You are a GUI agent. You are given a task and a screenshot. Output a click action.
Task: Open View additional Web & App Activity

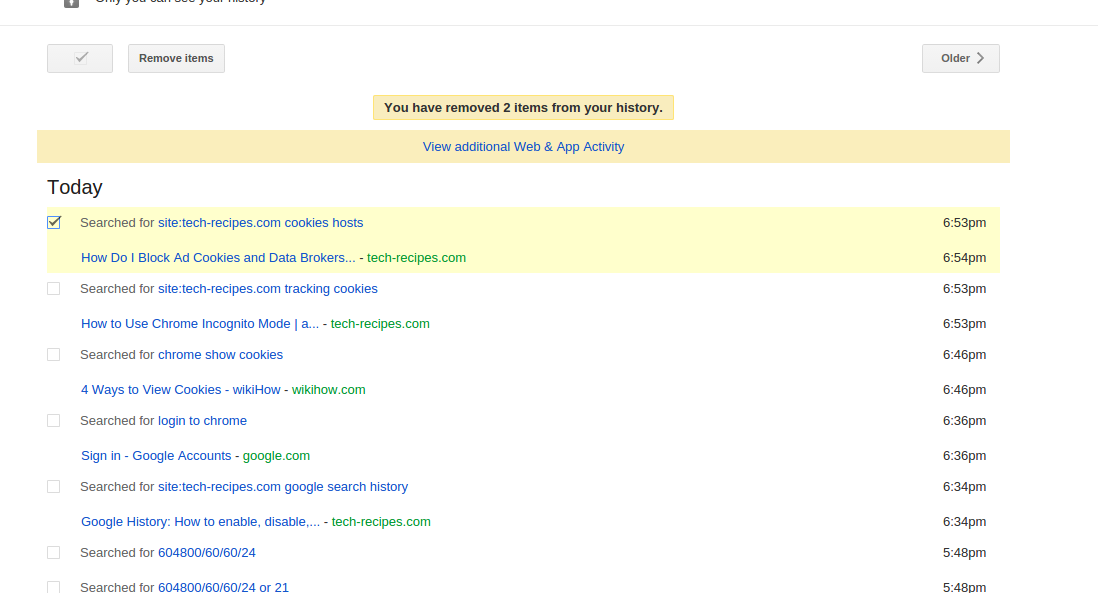pyautogui.click(x=523, y=146)
